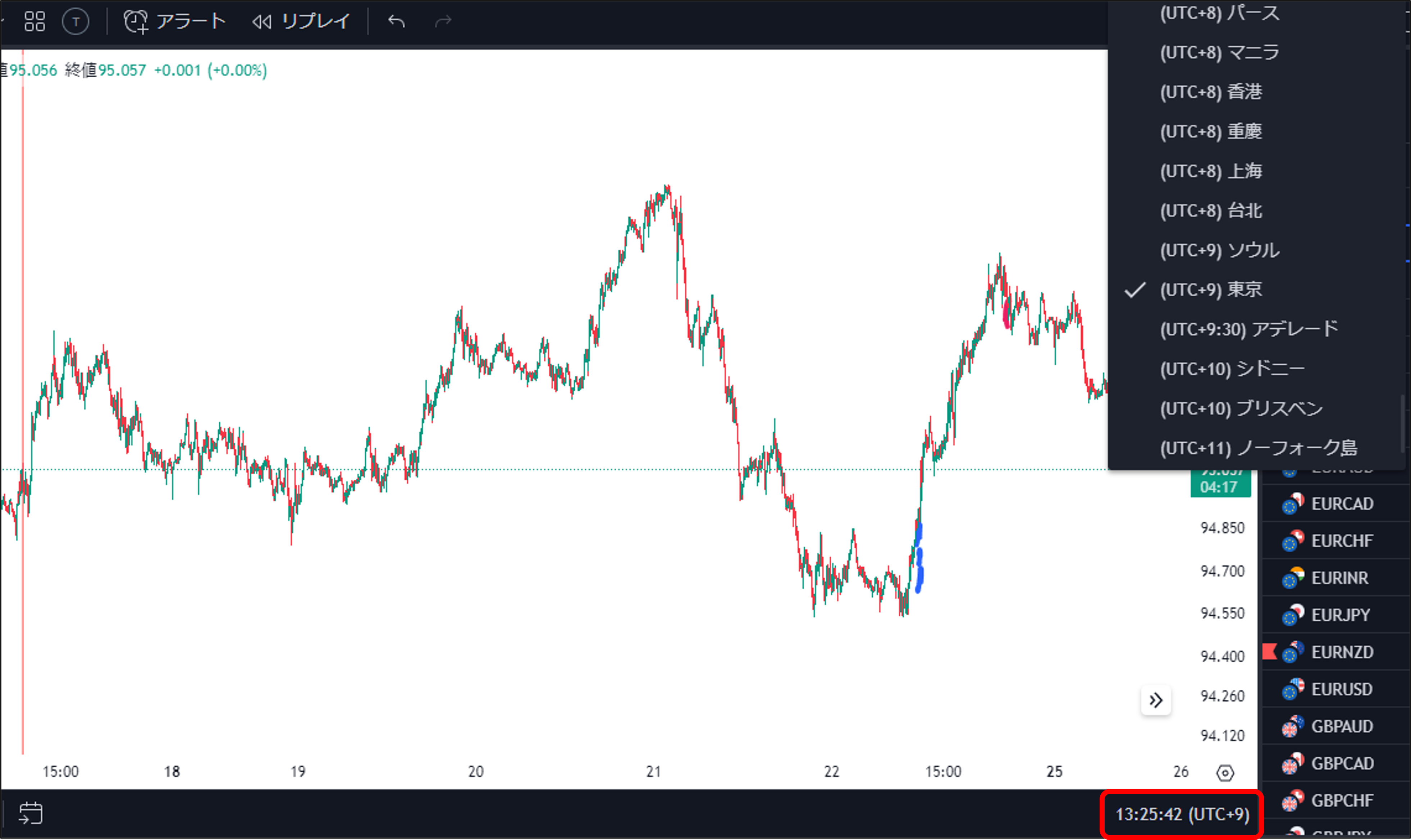Screen dimensions: 1411x840
Task: Click the layout grid icon in toolbar
Action: coord(35,22)
